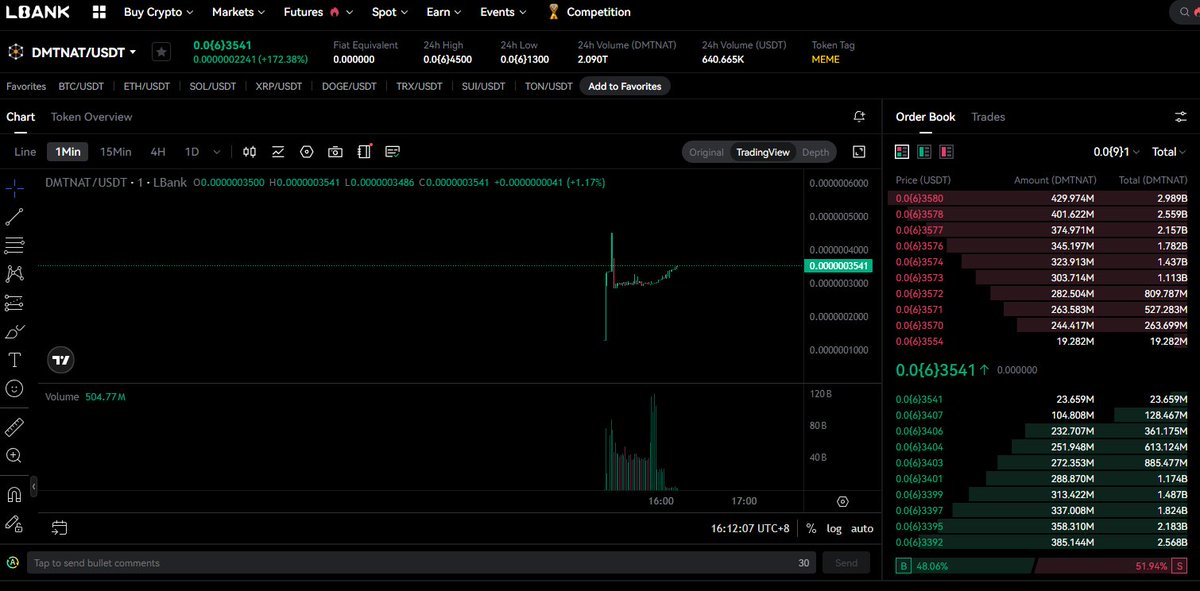Screen dimensions: 1200x591
Task: Favorite DMTNAT/USDT with star icon
Action: pos(161,52)
